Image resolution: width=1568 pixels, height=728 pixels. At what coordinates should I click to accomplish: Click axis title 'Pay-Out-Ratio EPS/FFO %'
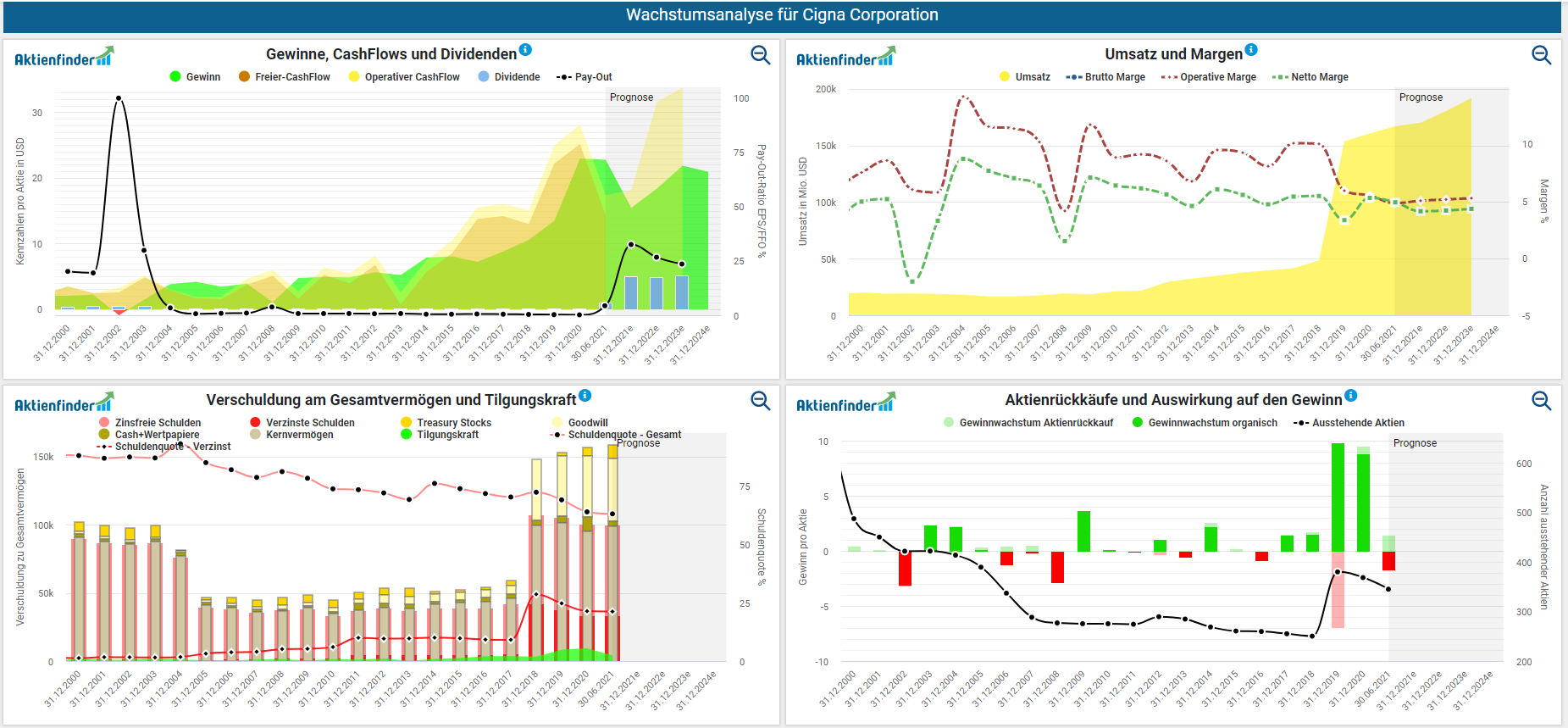pos(762,202)
